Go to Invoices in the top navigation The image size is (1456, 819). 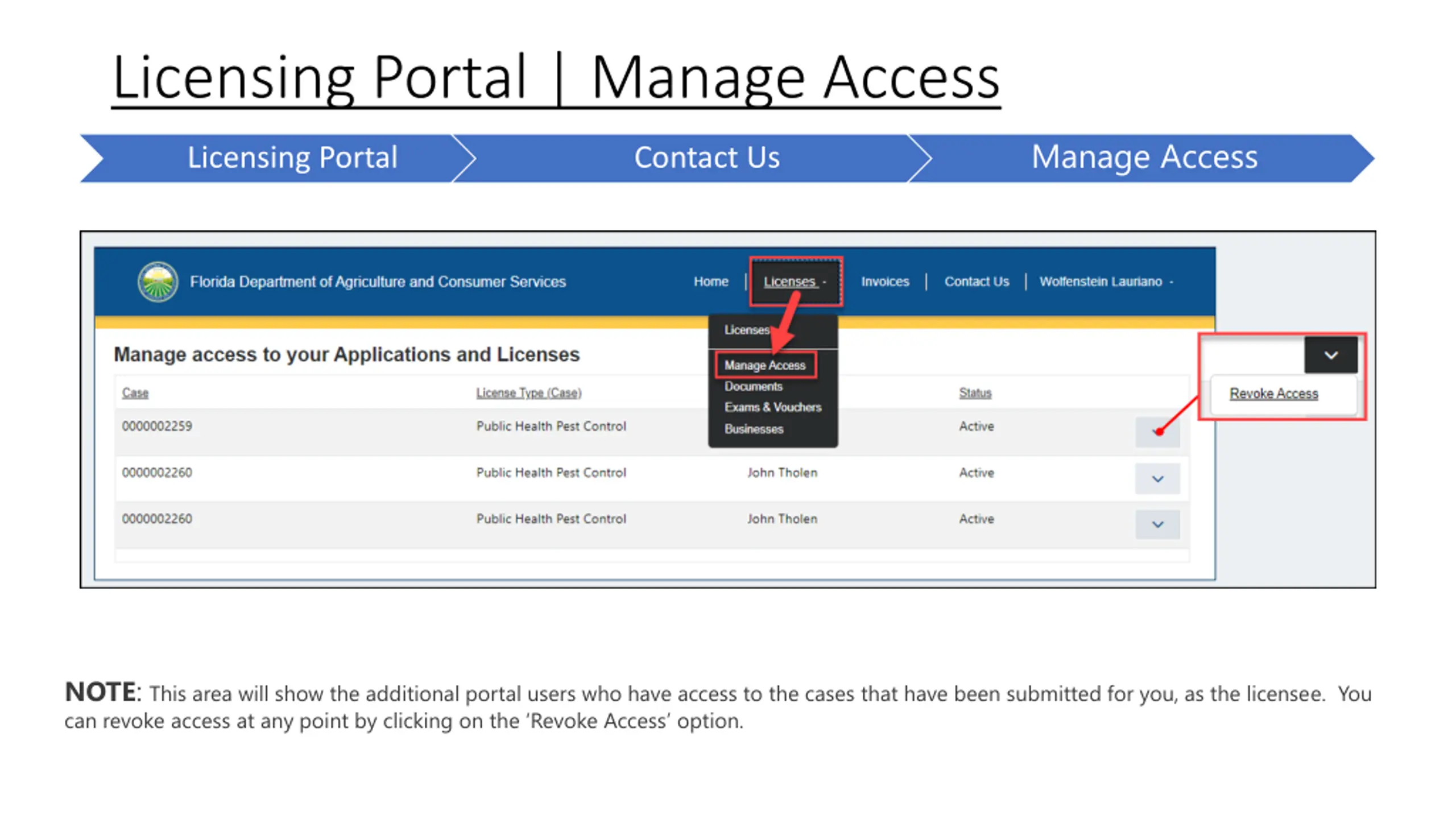[885, 282]
